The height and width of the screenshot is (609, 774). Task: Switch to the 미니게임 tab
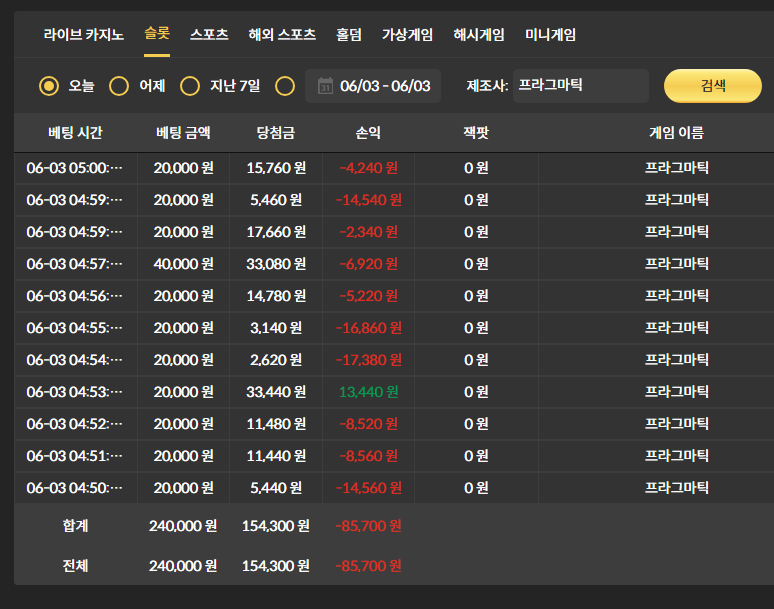550,35
